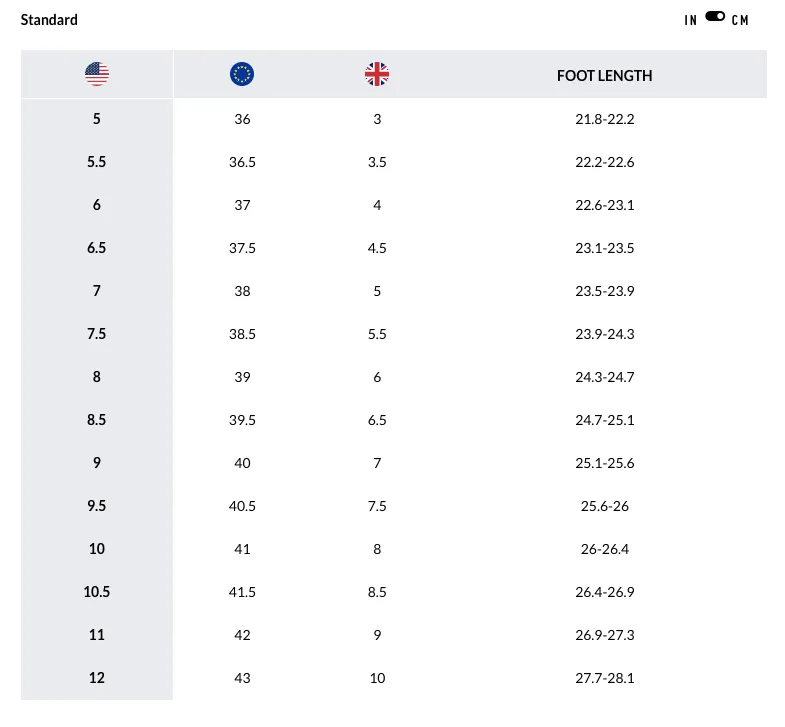Click the FOOT LENGTH column header
Image resolution: width=785 pixels, height=727 pixels.
[604, 76]
